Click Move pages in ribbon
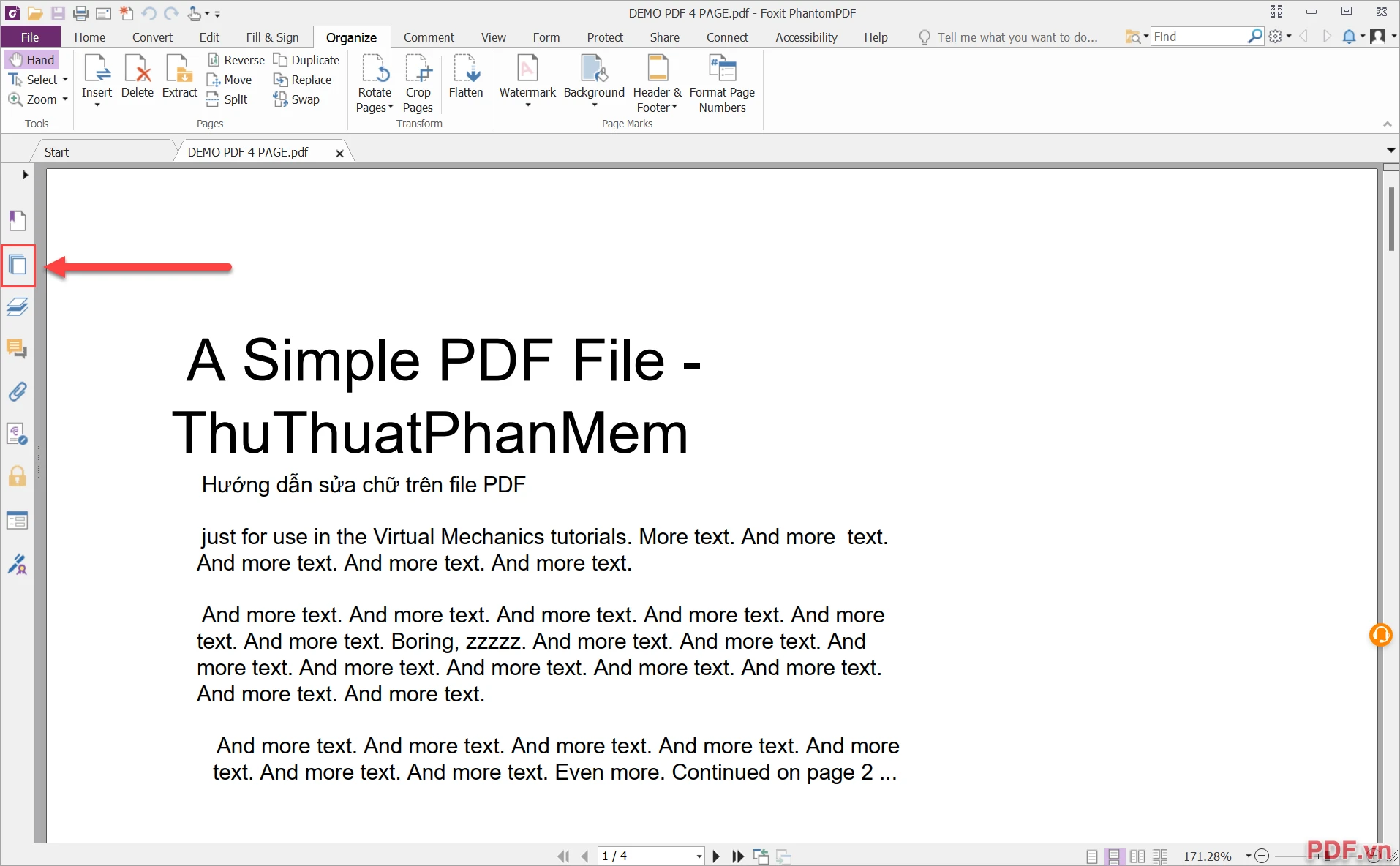1400x866 pixels. [x=230, y=80]
